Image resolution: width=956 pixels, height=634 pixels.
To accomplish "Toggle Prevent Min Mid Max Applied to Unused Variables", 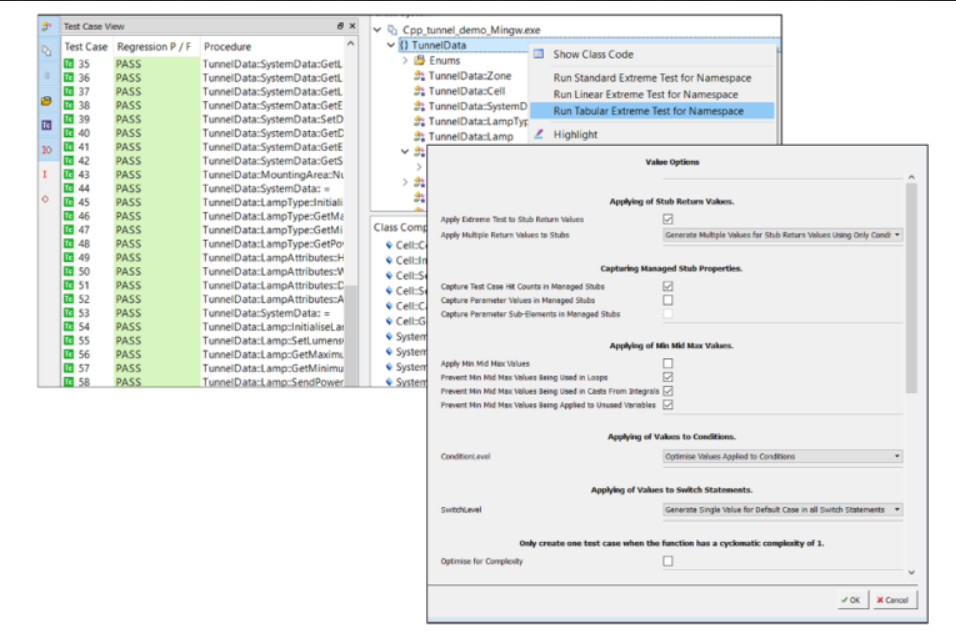I will (668, 405).
